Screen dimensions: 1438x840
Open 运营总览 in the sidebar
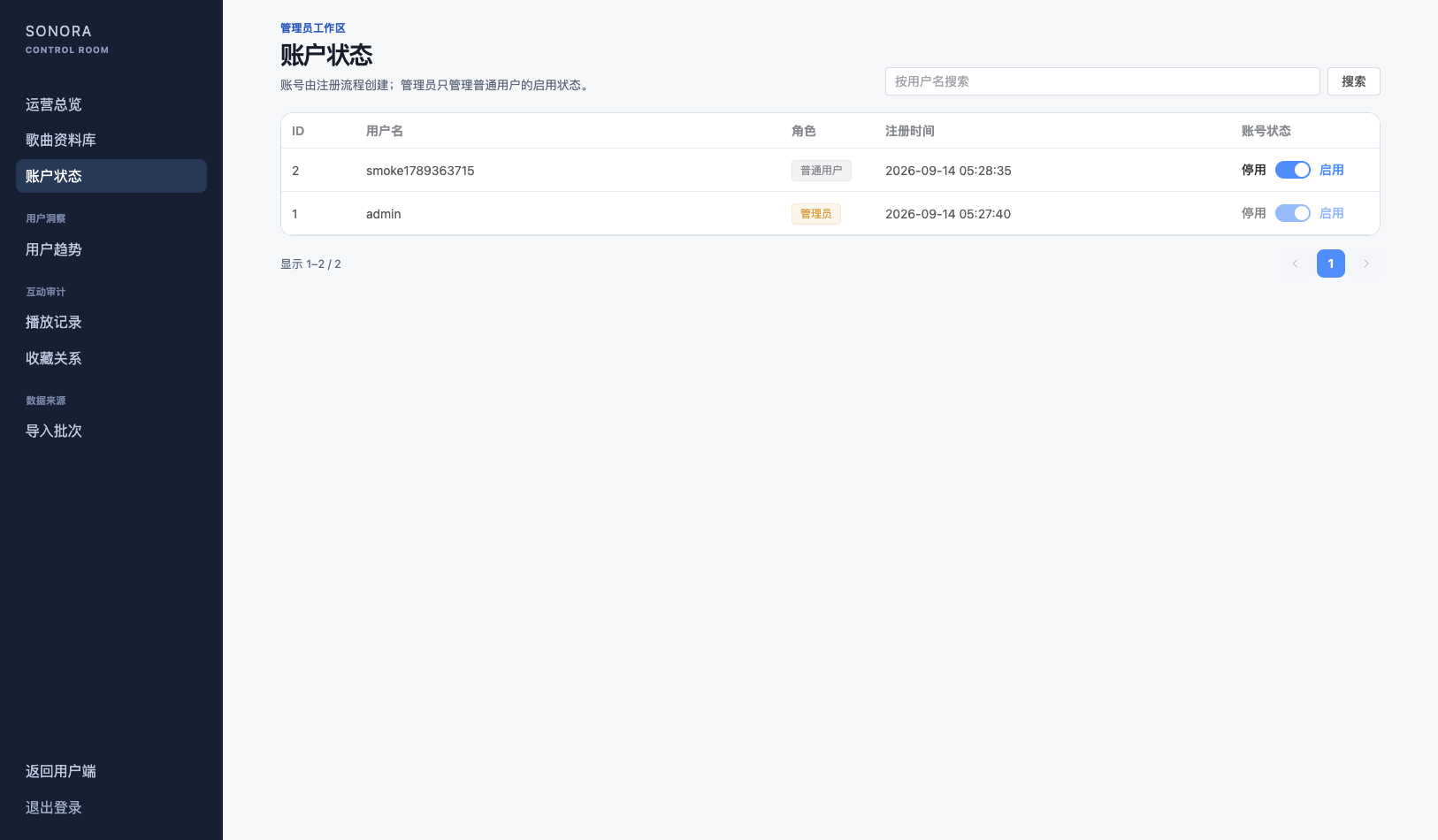(x=111, y=104)
